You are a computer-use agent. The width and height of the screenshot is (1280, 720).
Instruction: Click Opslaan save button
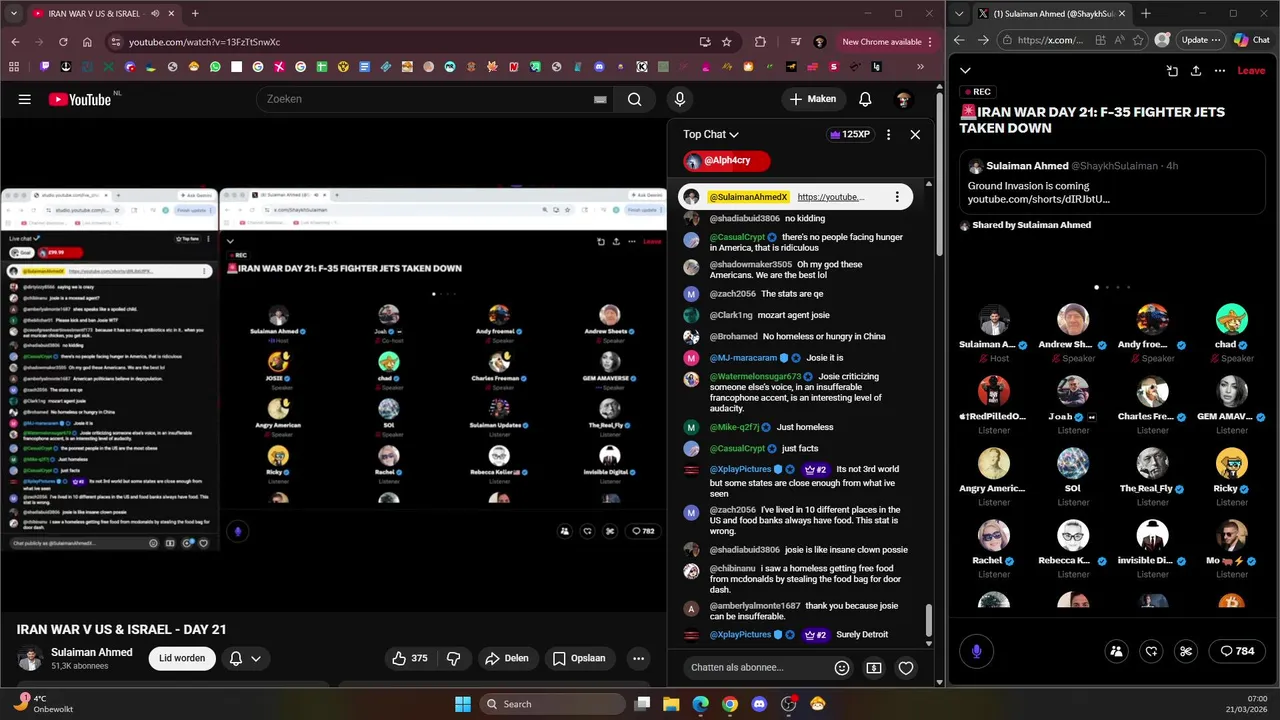pyautogui.click(x=579, y=658)
